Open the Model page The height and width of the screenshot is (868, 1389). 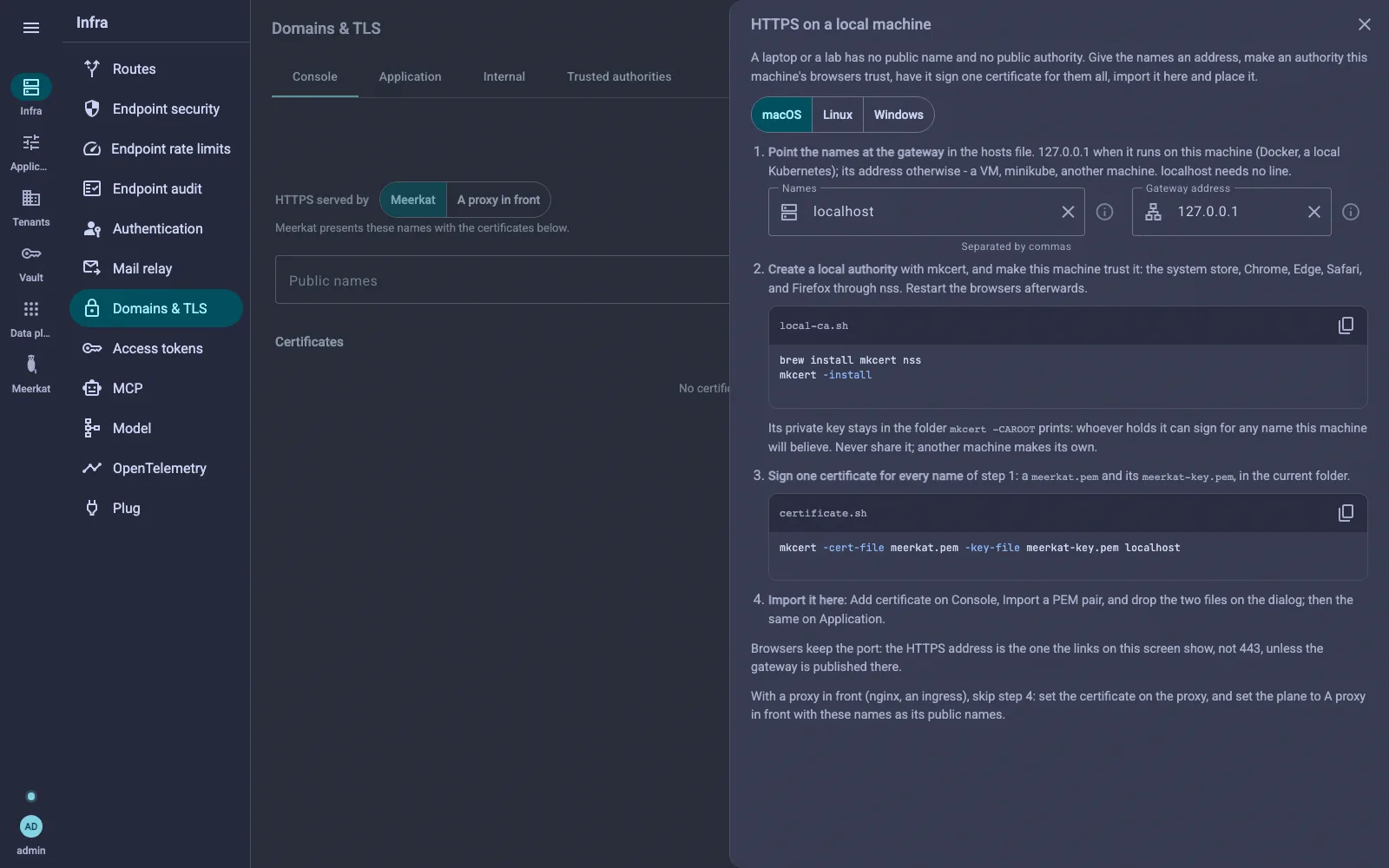[156, 428]
